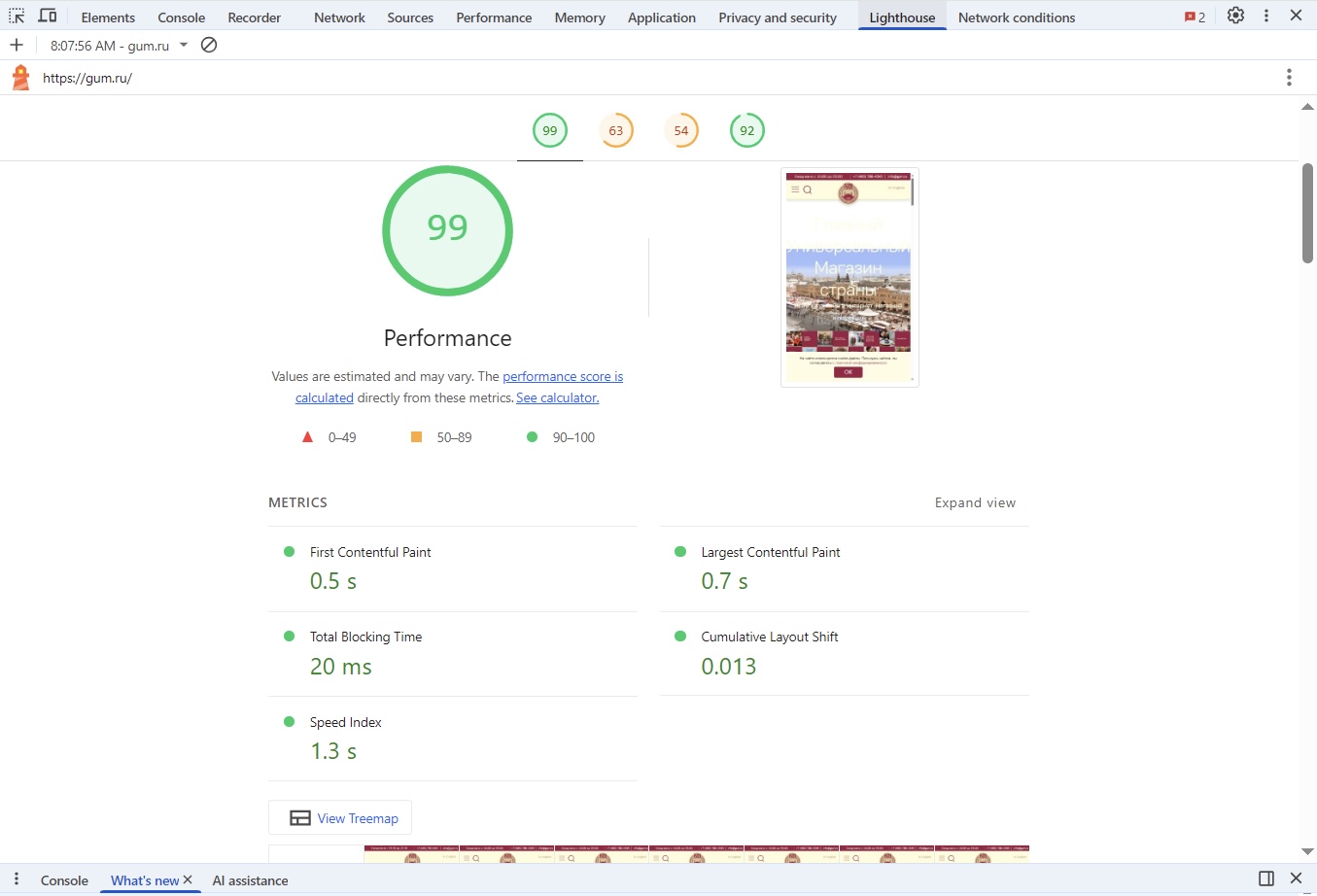Viewport: 1317px width, 896px height.
Task: Expand view of the metrics section
Action: pyautogui.click(x=974, y=503)
